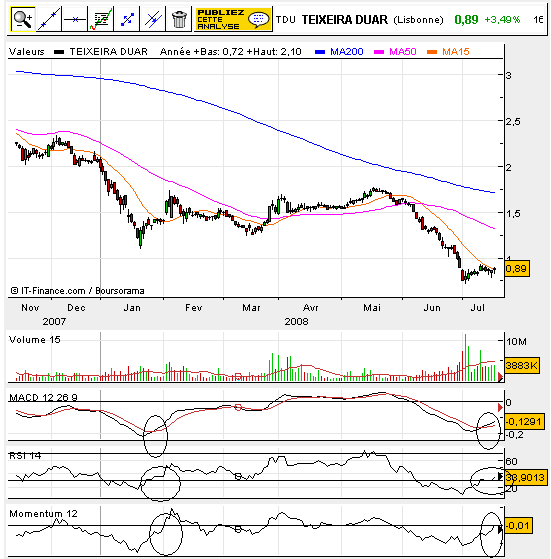
Task: Click the Jun label on the time axis
Action: coord(432,308)
